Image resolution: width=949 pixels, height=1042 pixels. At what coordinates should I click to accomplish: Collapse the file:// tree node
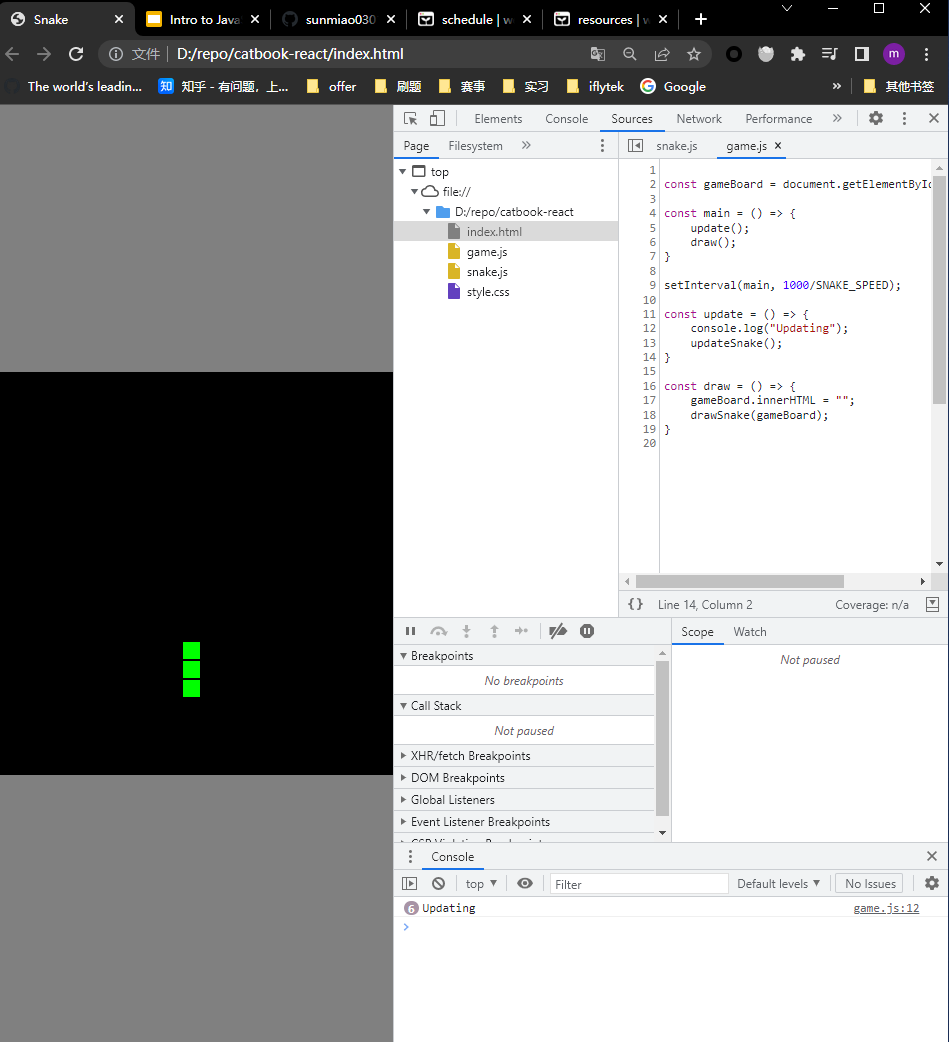[x=414, y=191]
